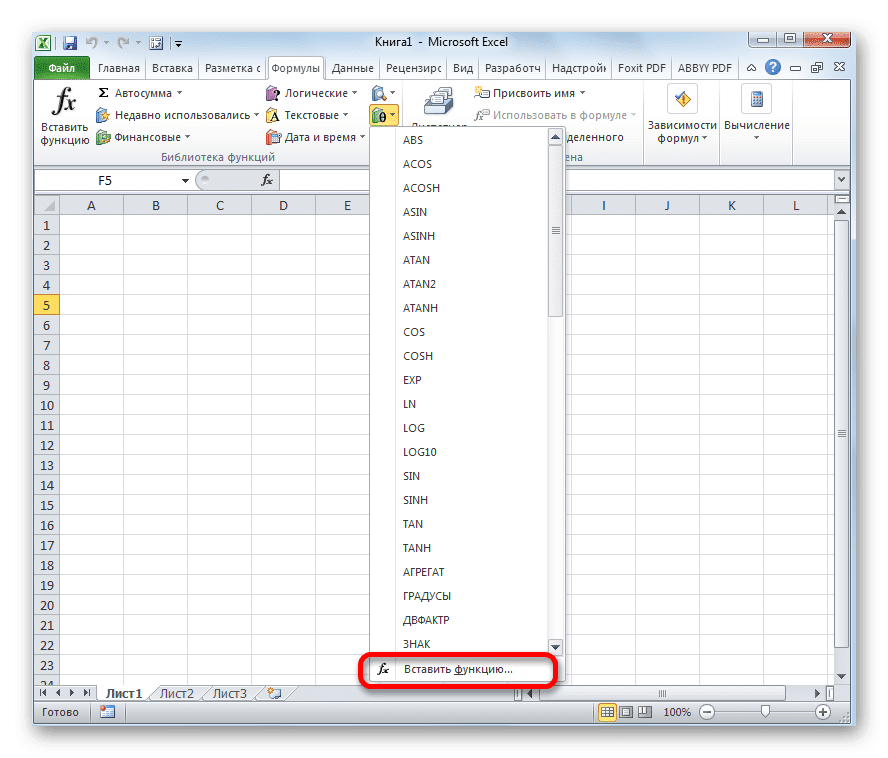Image resolution: width=888 pixels, height=758 pixels.
Task: Click the Save icon in quick access toolbar
Action: pyautogui.click(x=70, y=43)
